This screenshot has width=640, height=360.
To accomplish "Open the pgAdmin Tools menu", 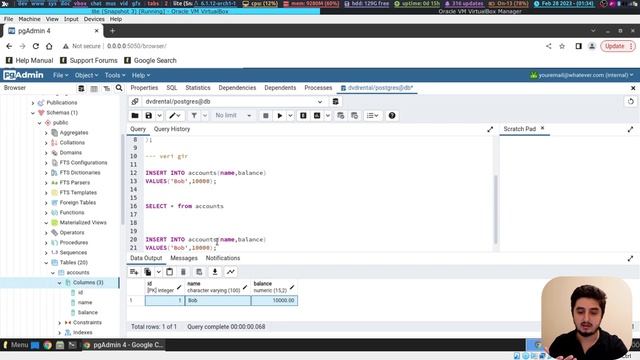I will [115, 76].
